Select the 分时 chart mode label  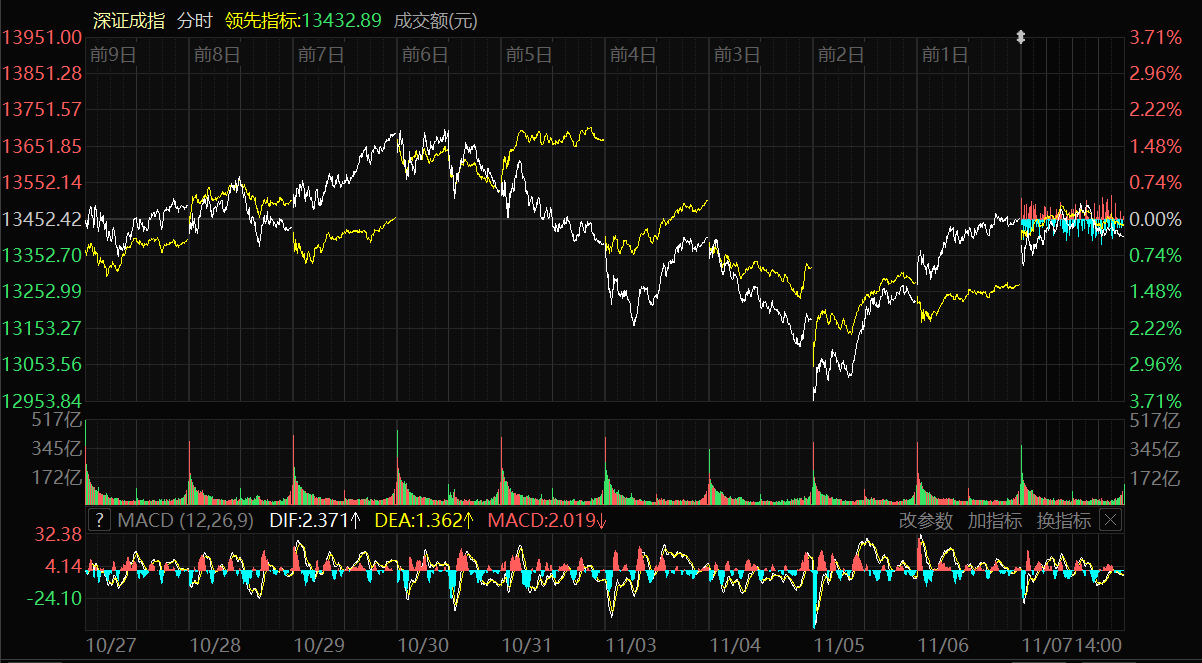194,20
